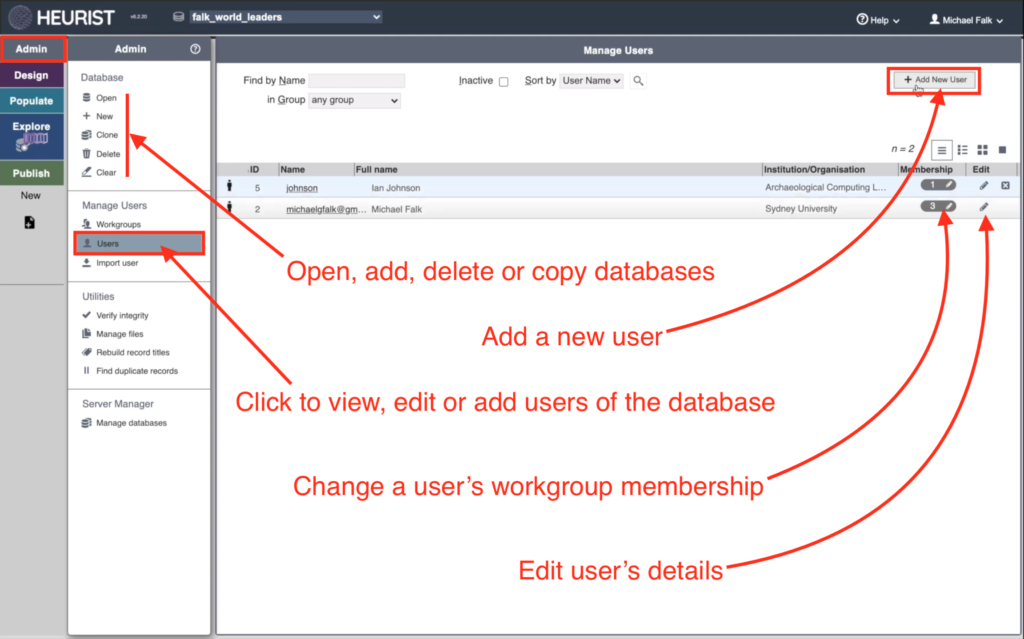The width and height of the screenshot is (1024, 639).
Task: Open the Admin help question-mark icon
Action: [195, 49]
